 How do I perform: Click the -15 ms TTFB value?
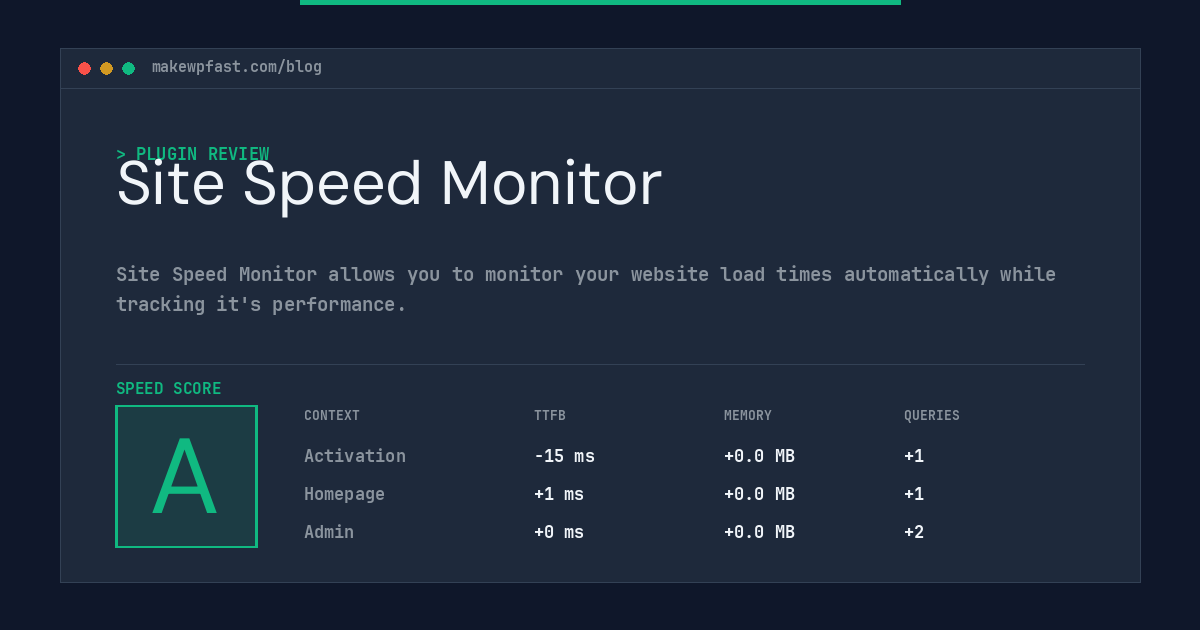(x=564, y=456)
